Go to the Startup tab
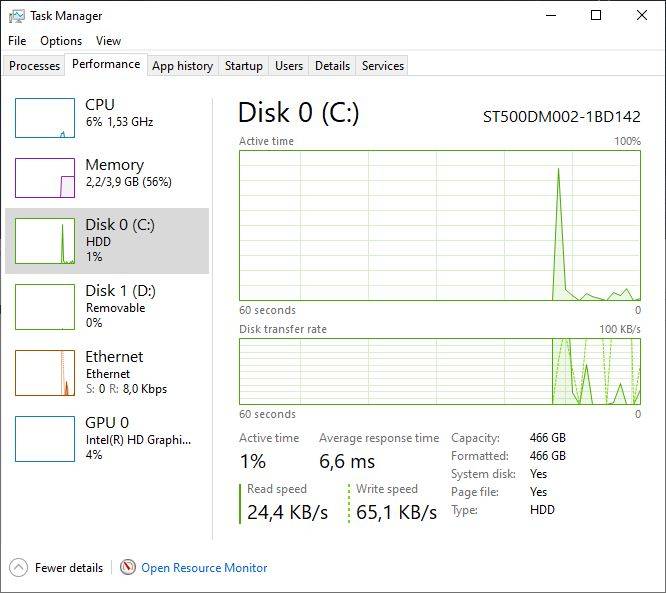Viewport: 666px width, 593px height. 244,66
